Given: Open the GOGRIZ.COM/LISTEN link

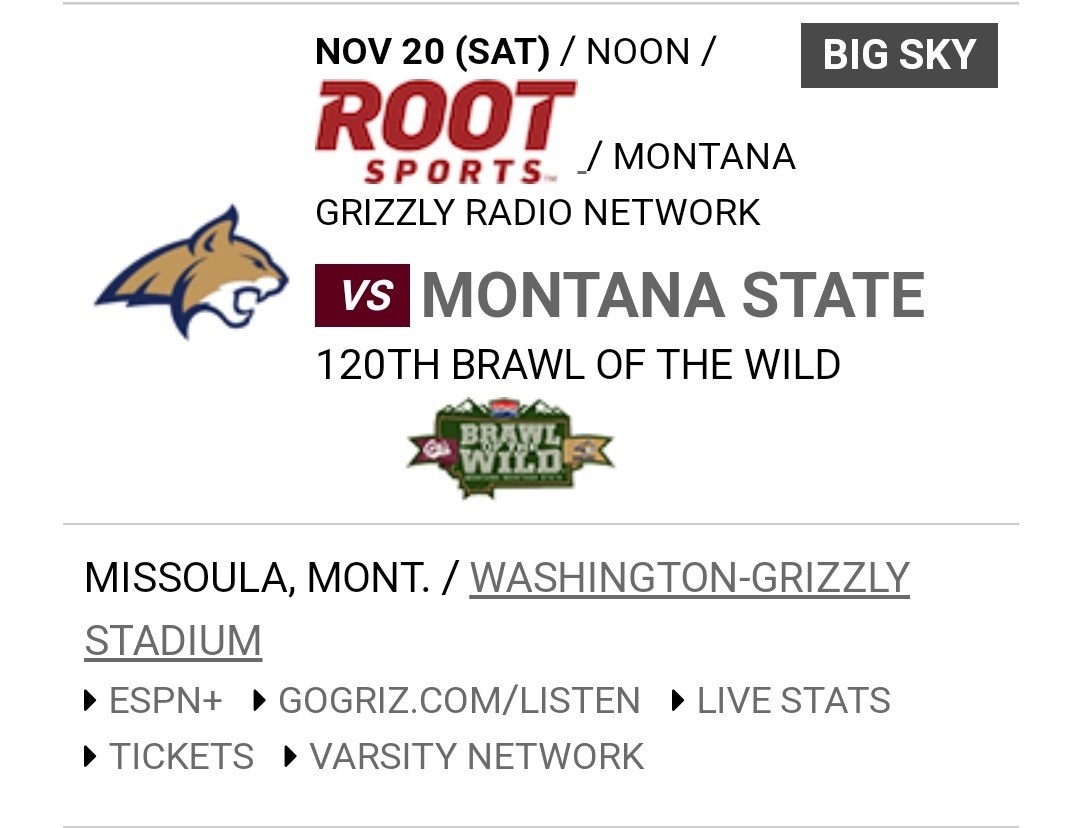Looking at the screenshot, I should coord(459,701).
